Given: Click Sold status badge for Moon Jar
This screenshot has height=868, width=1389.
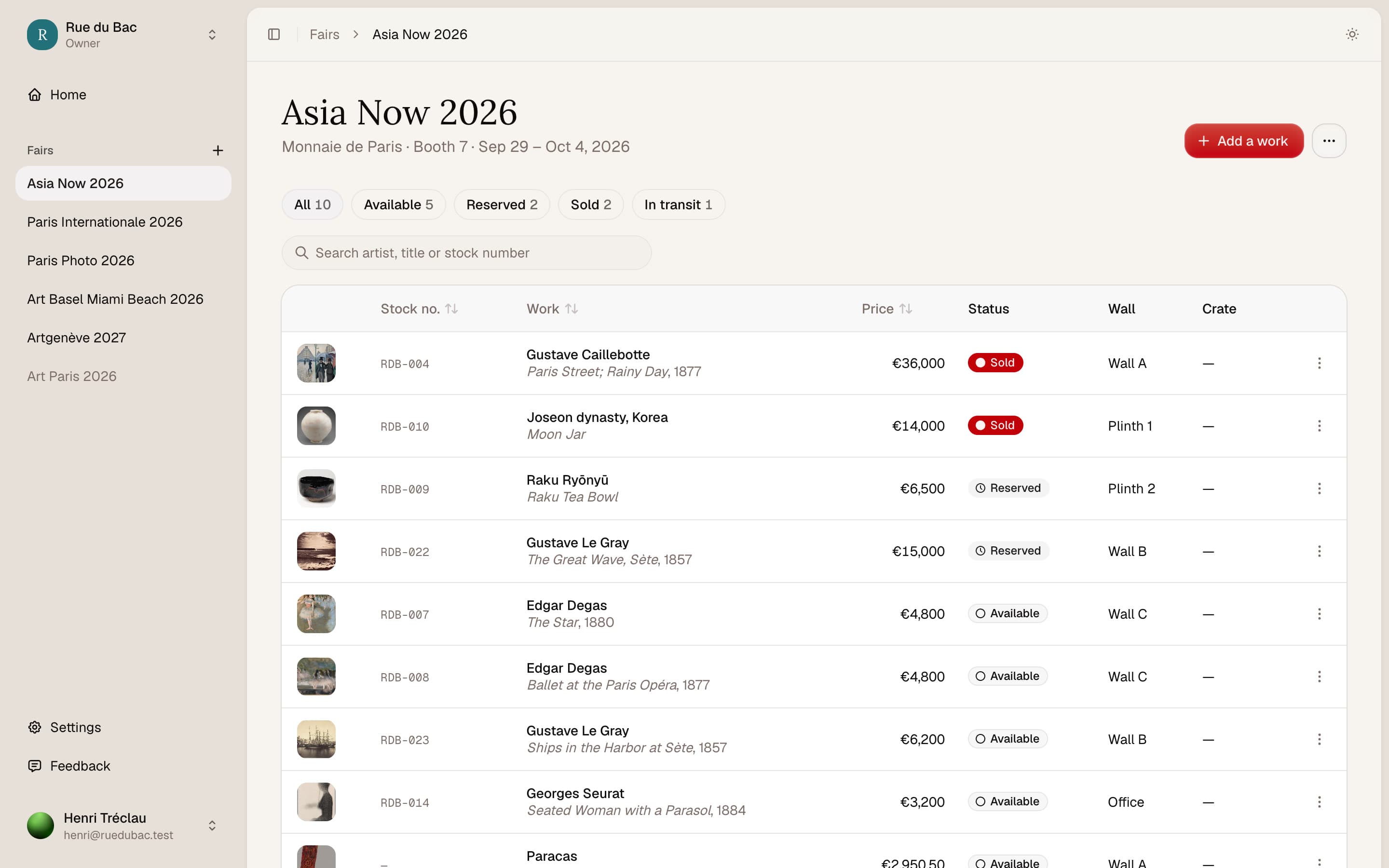Looking at the screenshot, I should click(x=995, y=425).
